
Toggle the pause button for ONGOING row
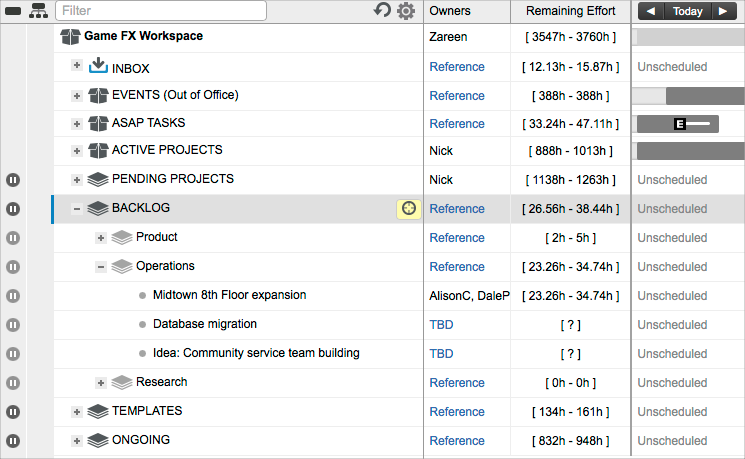pos(13,440)
